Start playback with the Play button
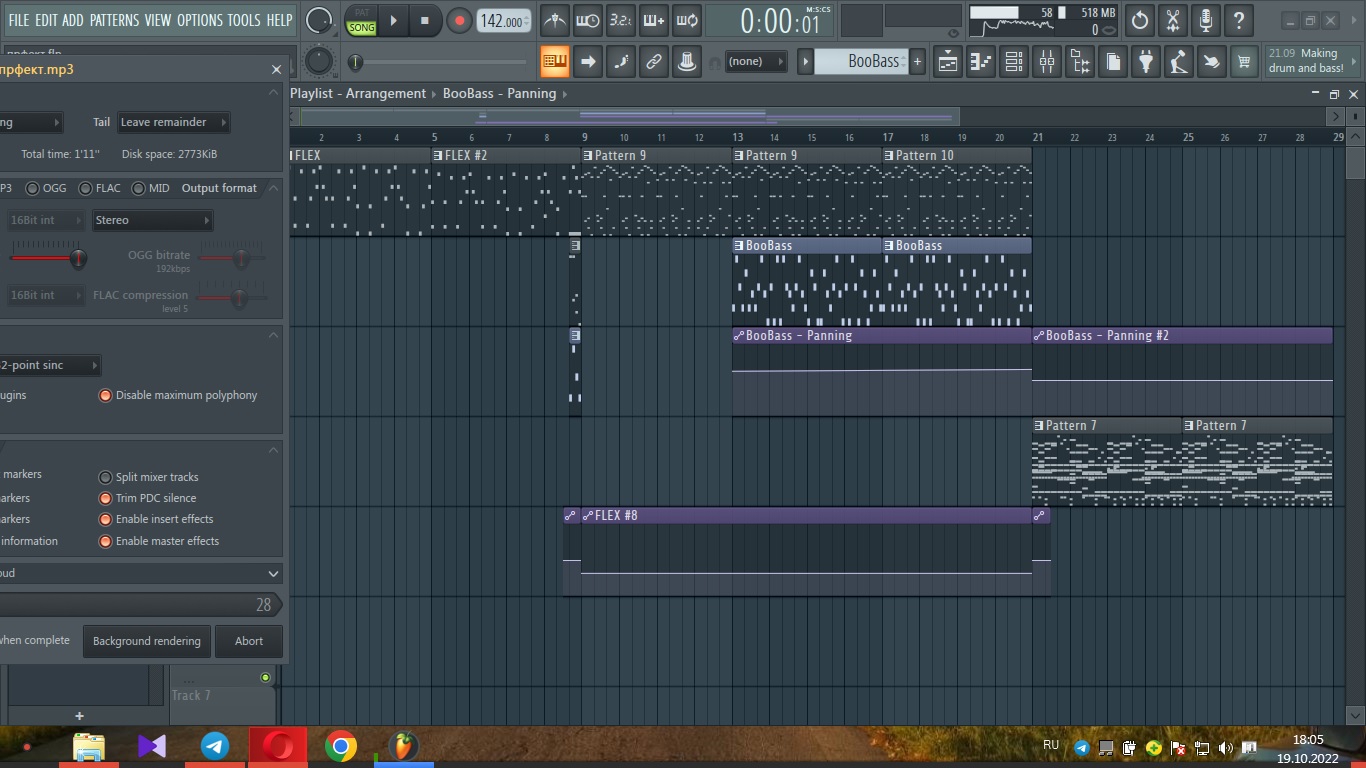1366x768 pixels. point(393,20)
